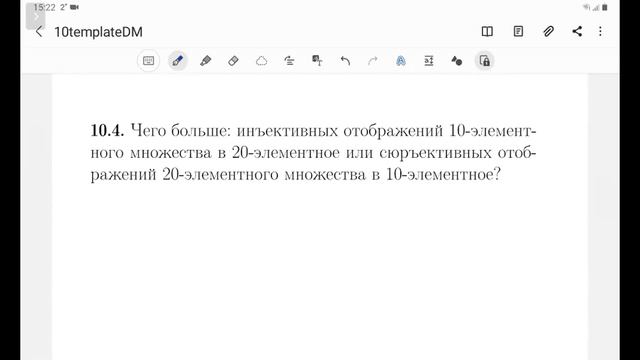Convert handwriting to text tool

(x=317, y=61)
